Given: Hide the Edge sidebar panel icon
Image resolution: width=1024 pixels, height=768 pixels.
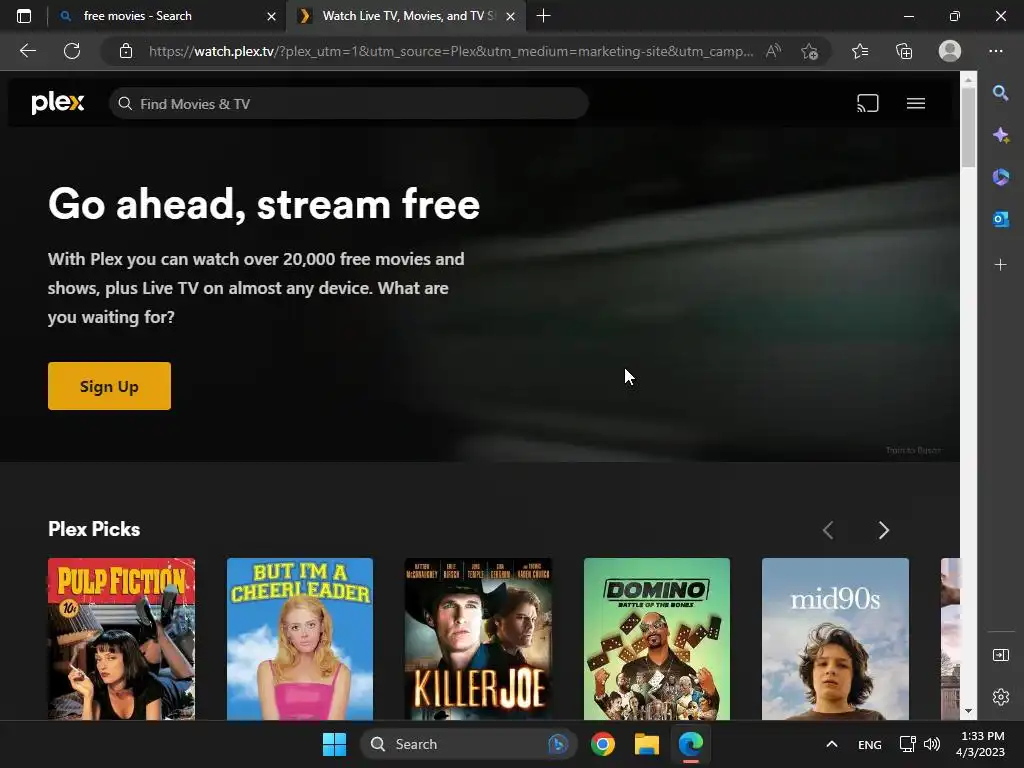Looking at the screenshot, I should click(x=1000, y=655).
